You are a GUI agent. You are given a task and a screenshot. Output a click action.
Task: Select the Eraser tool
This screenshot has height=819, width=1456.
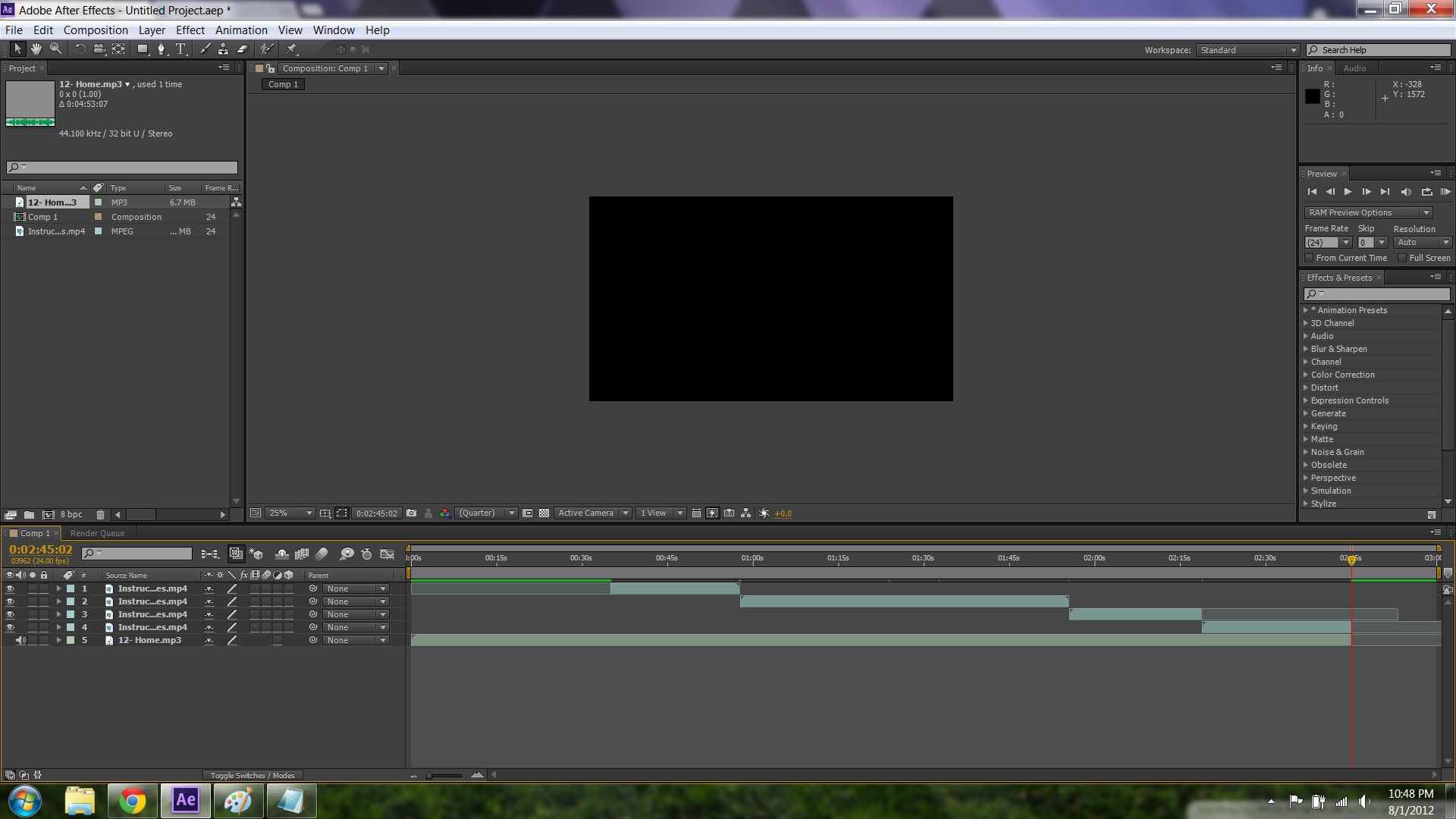(243, 49)
